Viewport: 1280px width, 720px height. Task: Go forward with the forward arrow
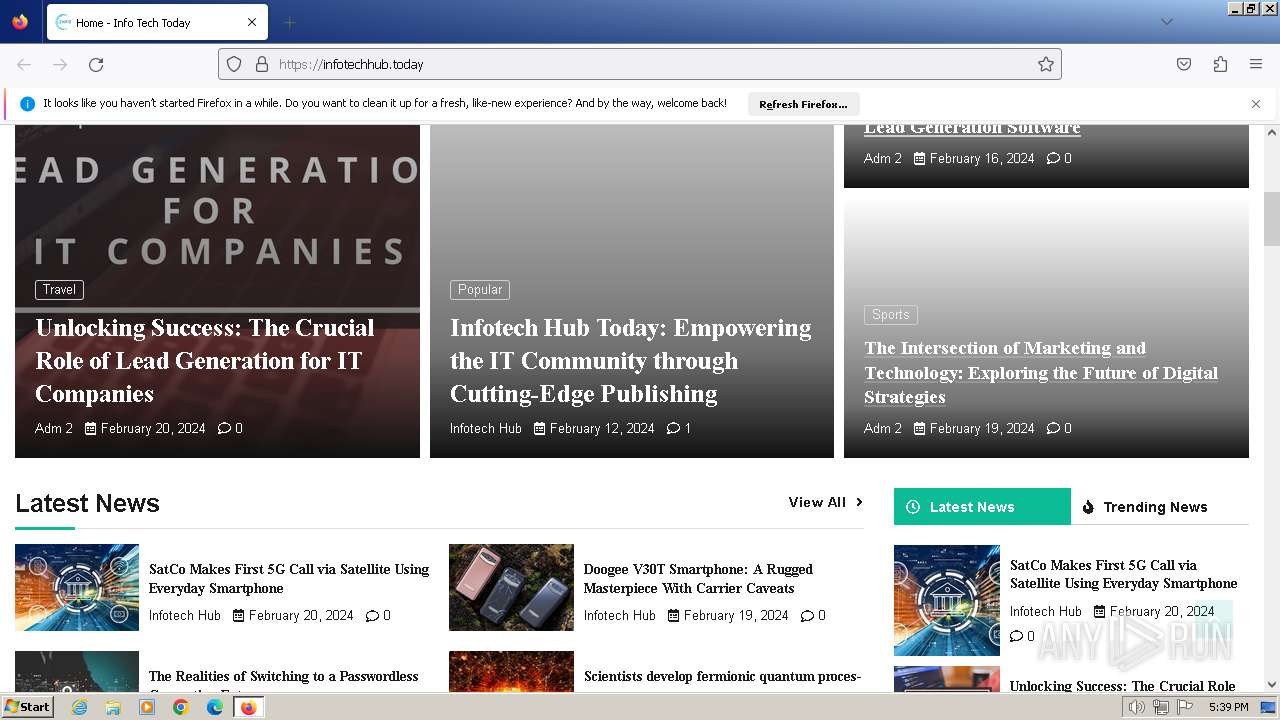[x=60, y=64]
